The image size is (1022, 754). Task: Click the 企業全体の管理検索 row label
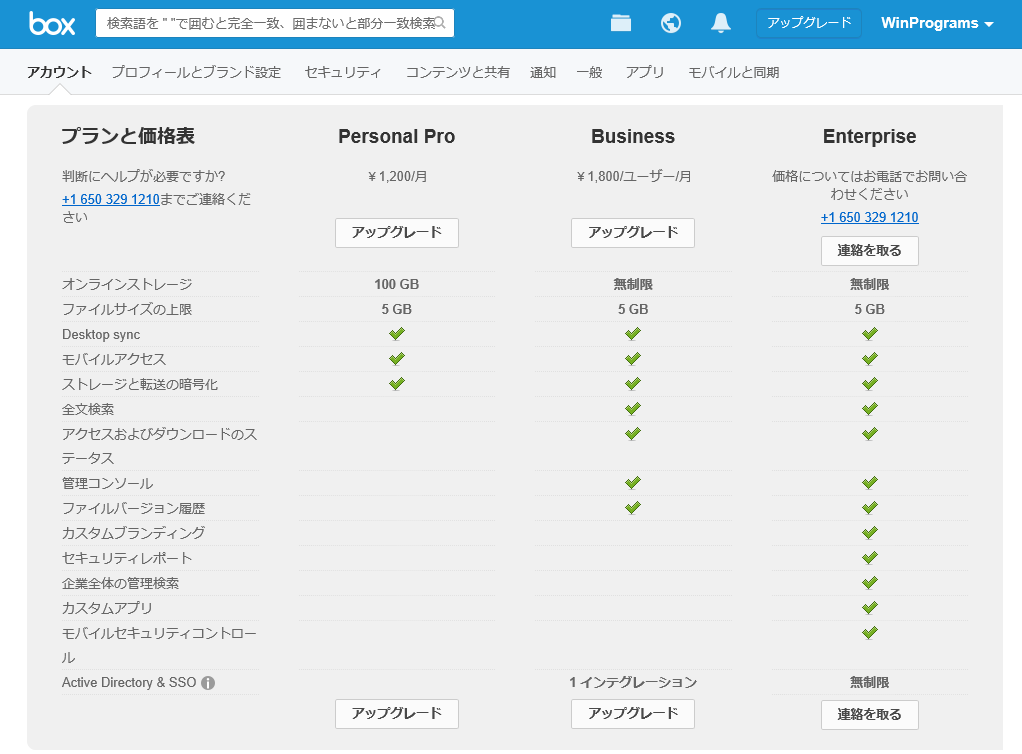pos(121,583)
